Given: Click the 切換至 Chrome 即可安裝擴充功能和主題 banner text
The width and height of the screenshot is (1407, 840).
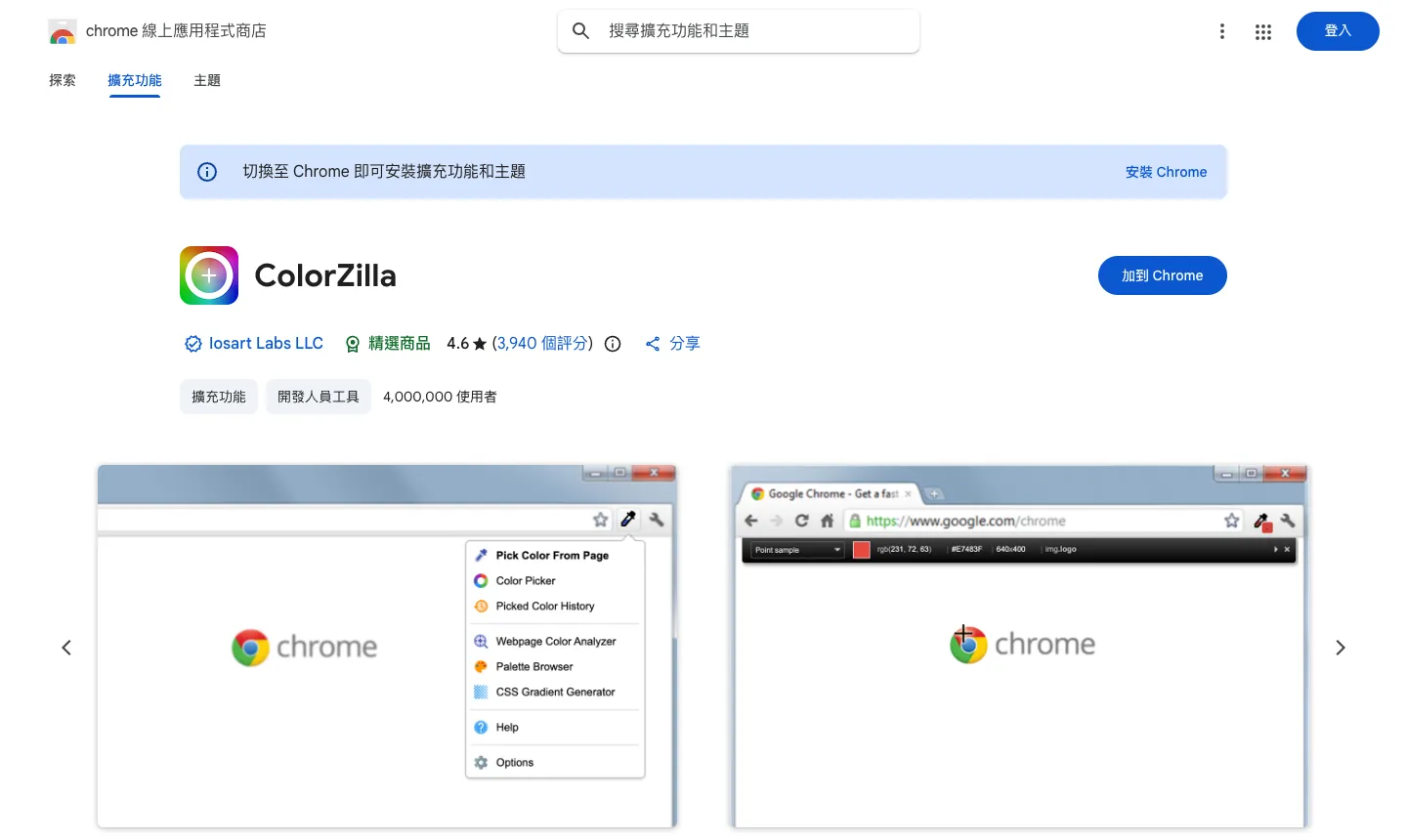Looking at the screenshot, I should coord(384,172).
